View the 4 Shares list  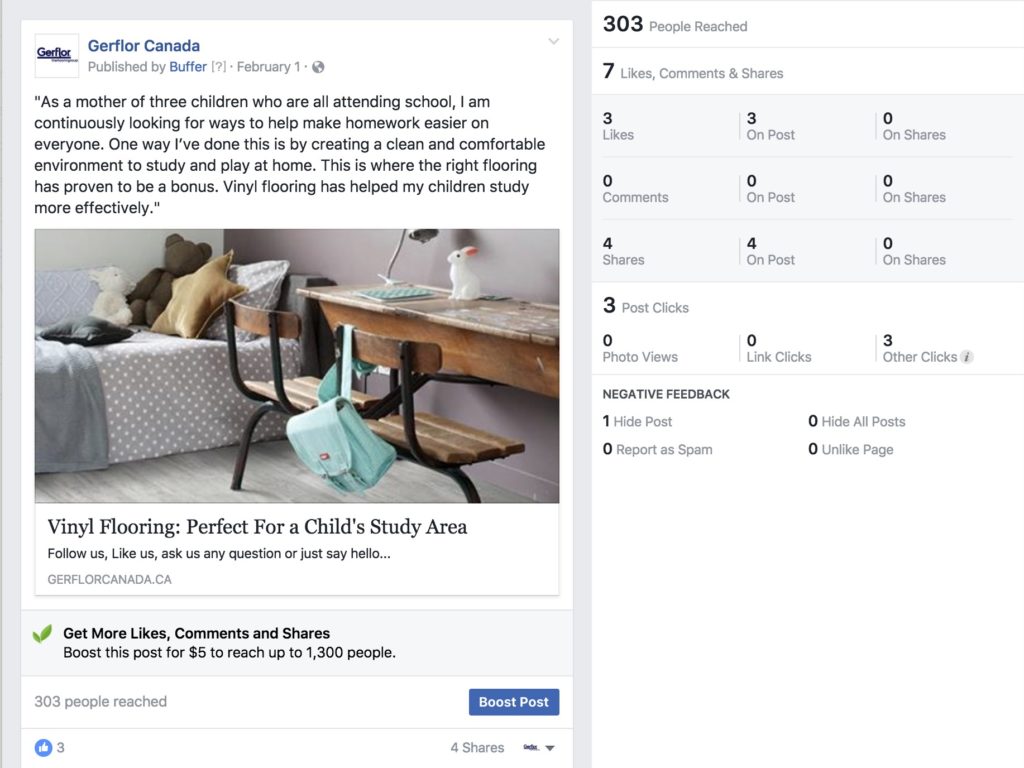[x=477, y=747]
